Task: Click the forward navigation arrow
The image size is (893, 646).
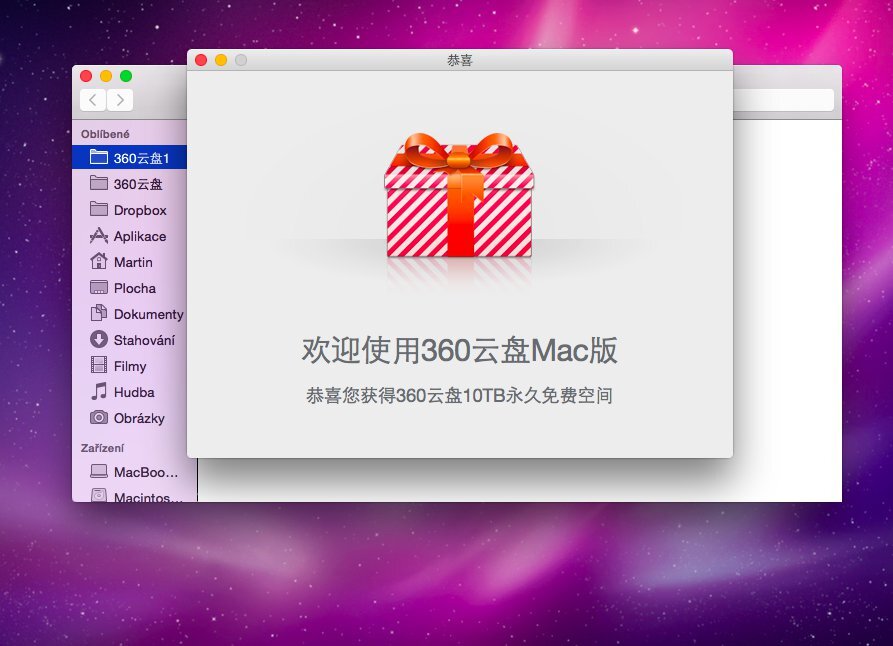Action: [119, 99]
